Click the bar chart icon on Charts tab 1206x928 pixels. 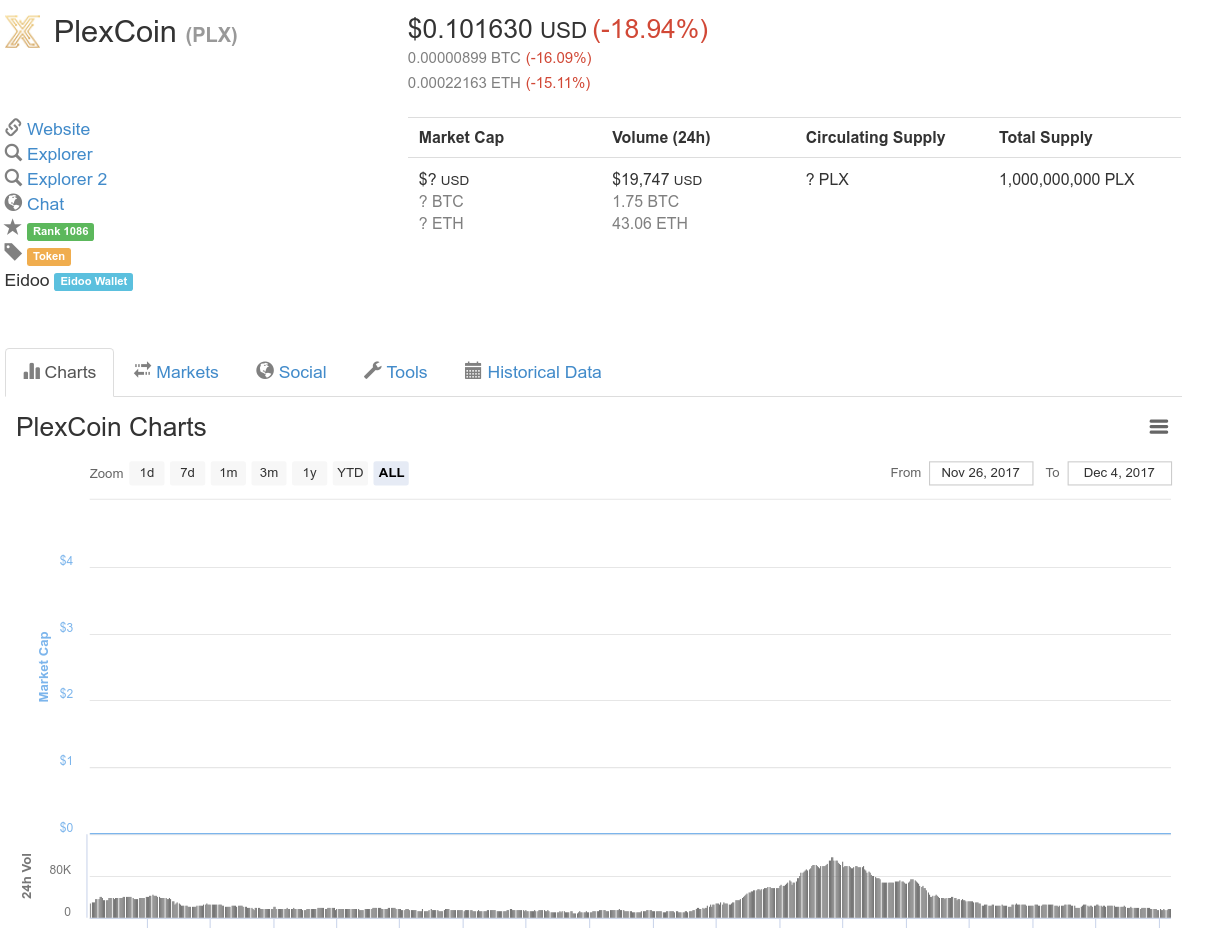[x=32, y=371]
